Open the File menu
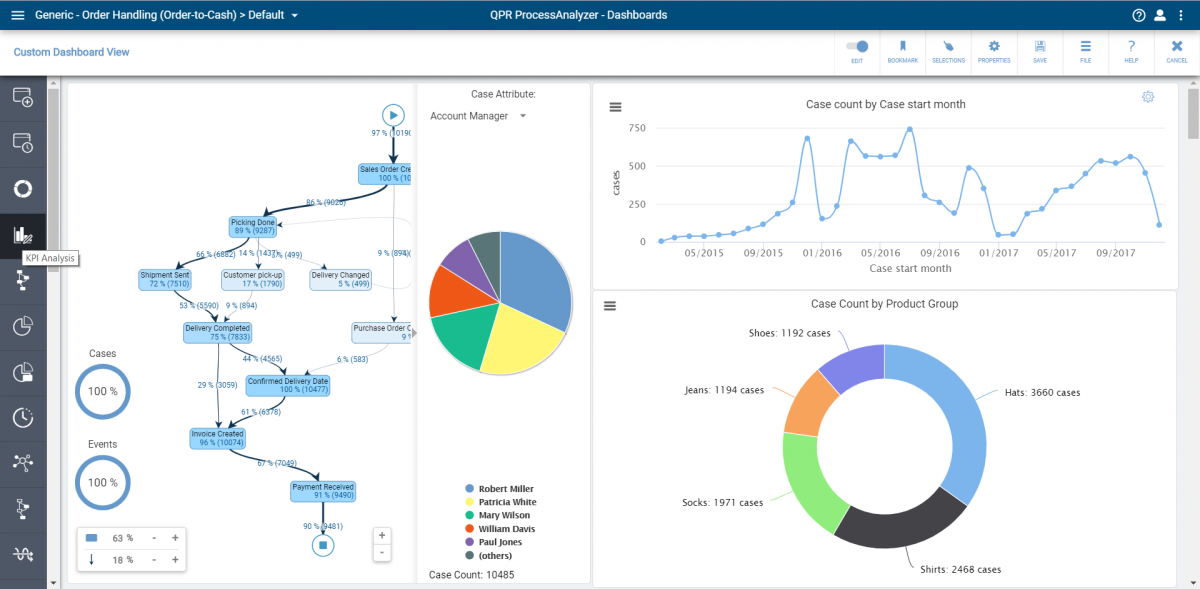This screenshot has height=589, width=1200. click(x=1085, y=52)
